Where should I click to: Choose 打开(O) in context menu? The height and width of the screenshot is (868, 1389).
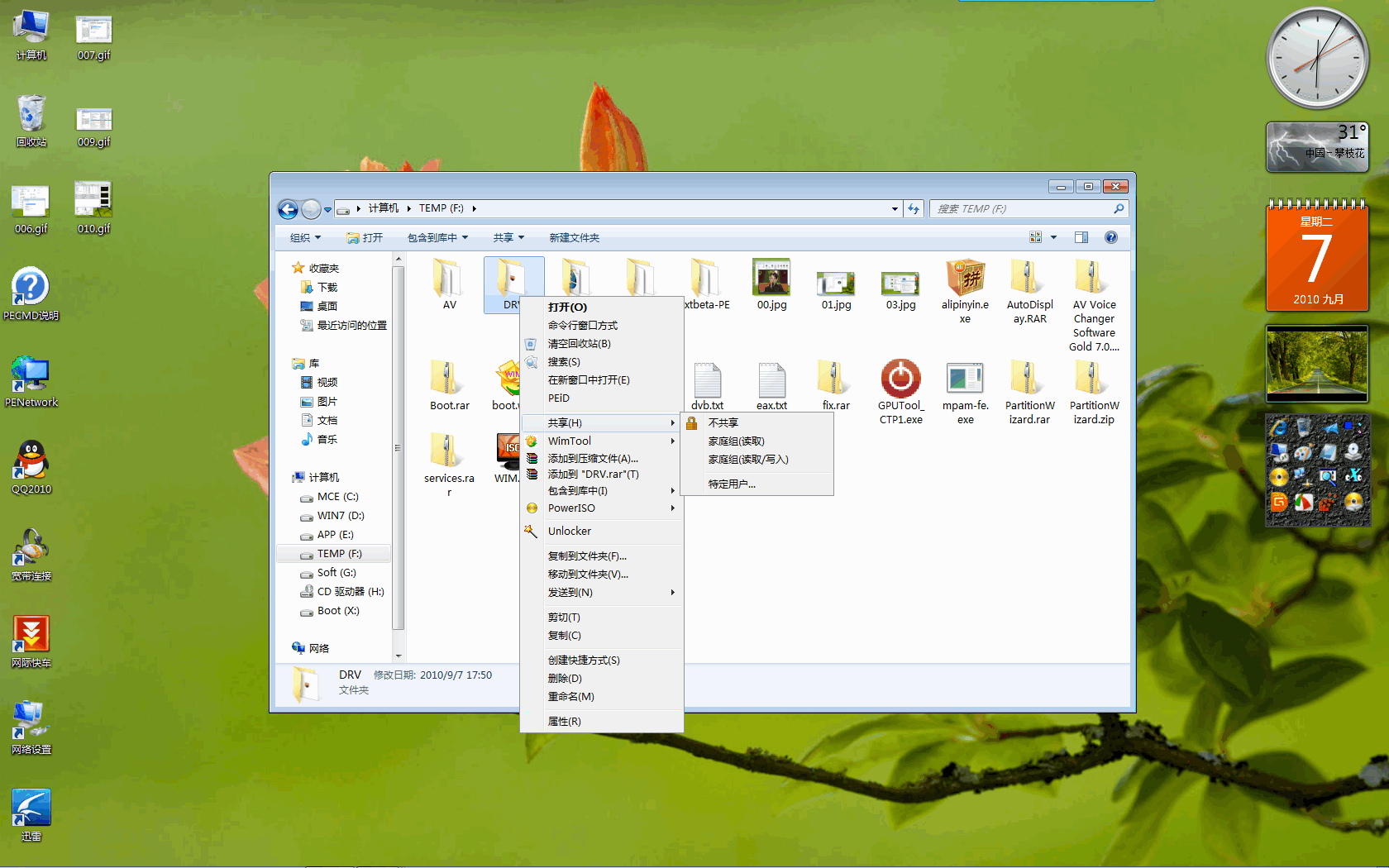pos(601,307)
